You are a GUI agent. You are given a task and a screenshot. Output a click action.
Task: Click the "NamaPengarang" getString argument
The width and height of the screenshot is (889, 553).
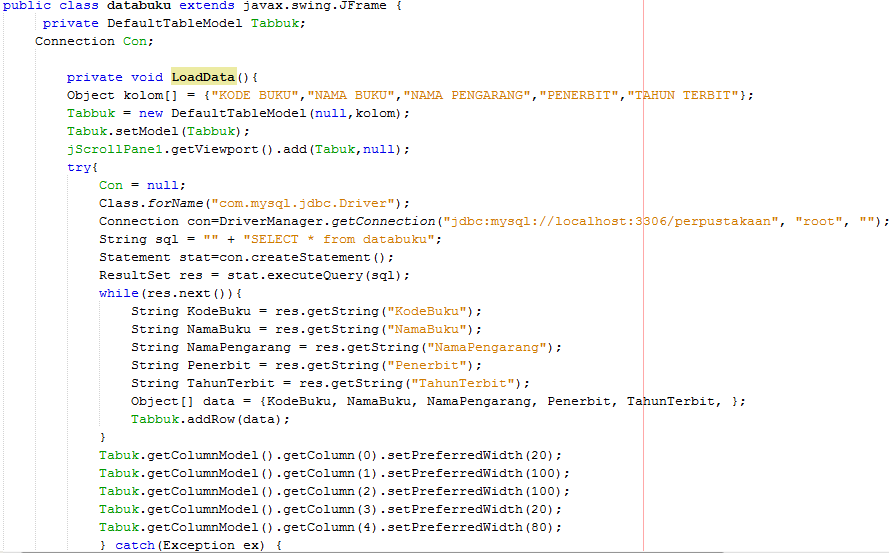[x=487, y=348]
